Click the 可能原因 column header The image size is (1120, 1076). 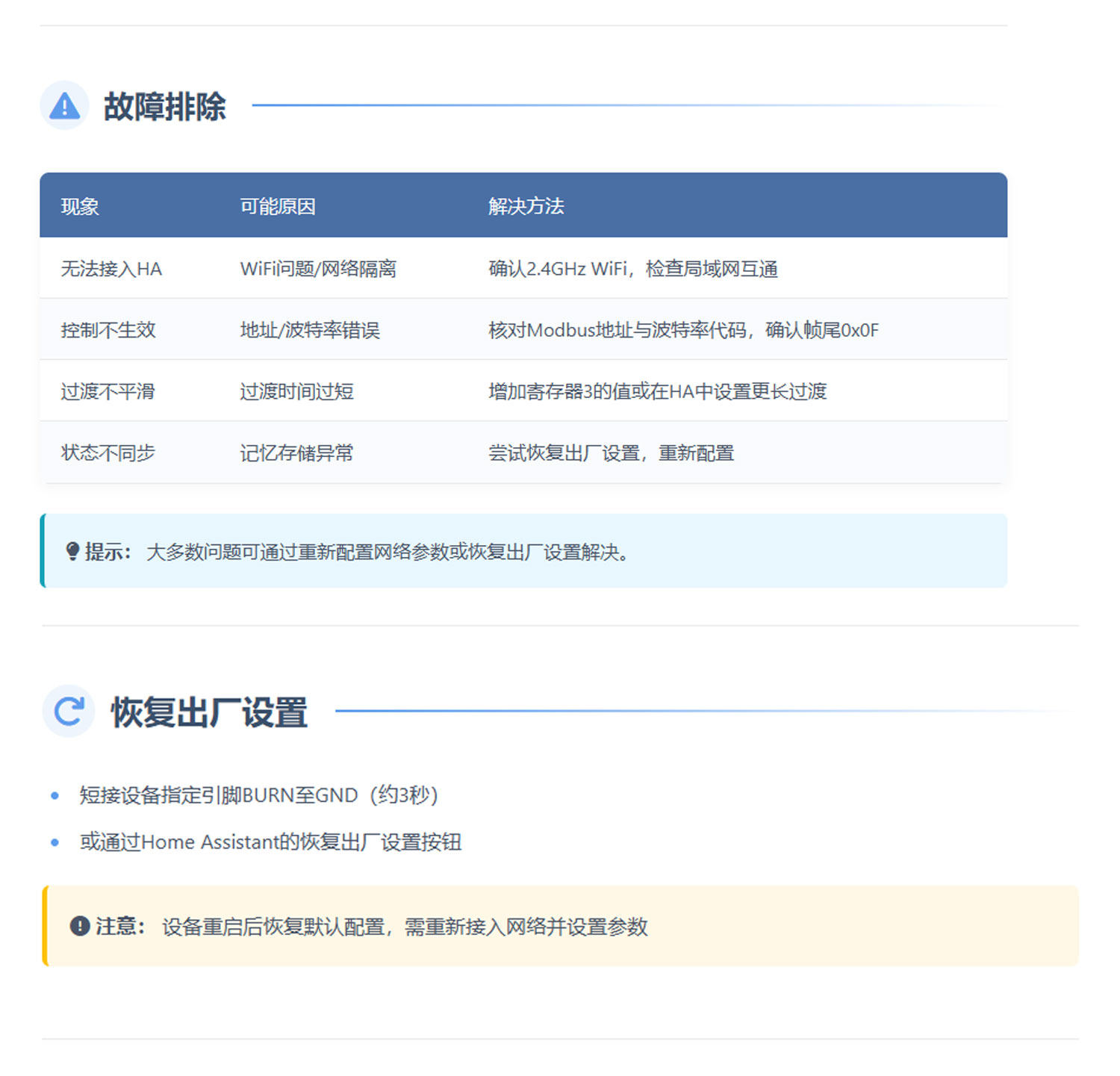[278, 206]
